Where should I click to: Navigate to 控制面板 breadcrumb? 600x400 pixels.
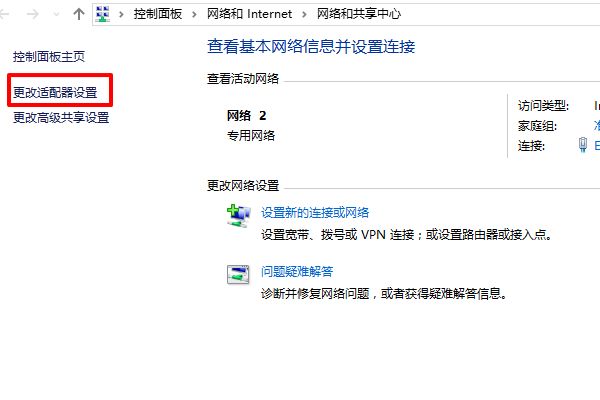(158, 14)
